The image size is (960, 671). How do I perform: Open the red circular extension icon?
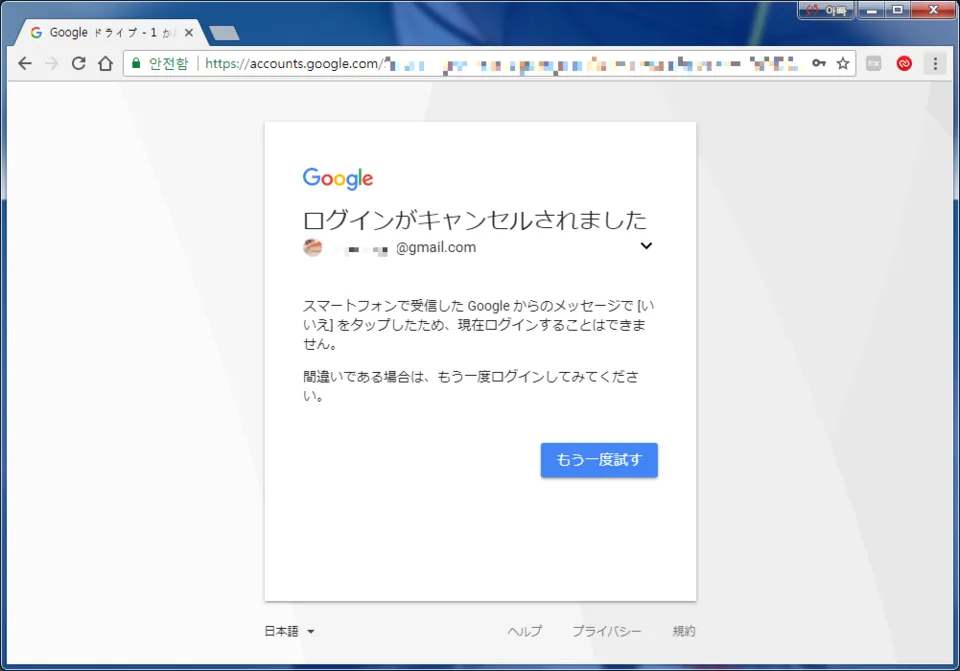(x=904, y=63)
